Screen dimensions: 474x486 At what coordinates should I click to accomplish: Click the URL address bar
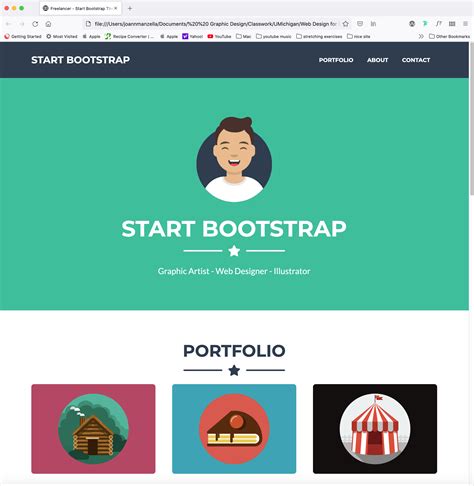coord(215,24)
